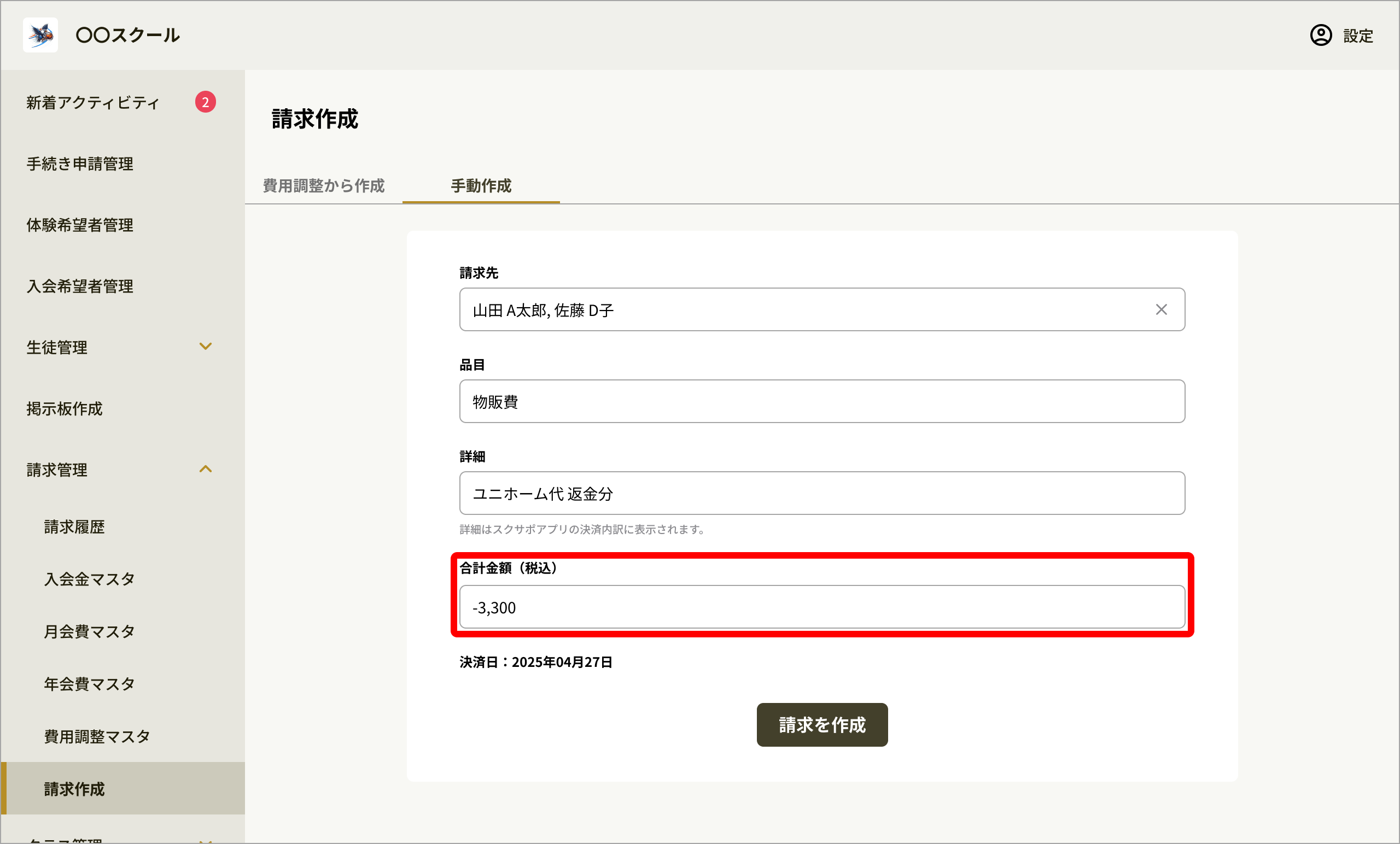Open the 月会費マスタ submenu item
This screenshot has height=844, width=1400.
click(x=89, y=631)
